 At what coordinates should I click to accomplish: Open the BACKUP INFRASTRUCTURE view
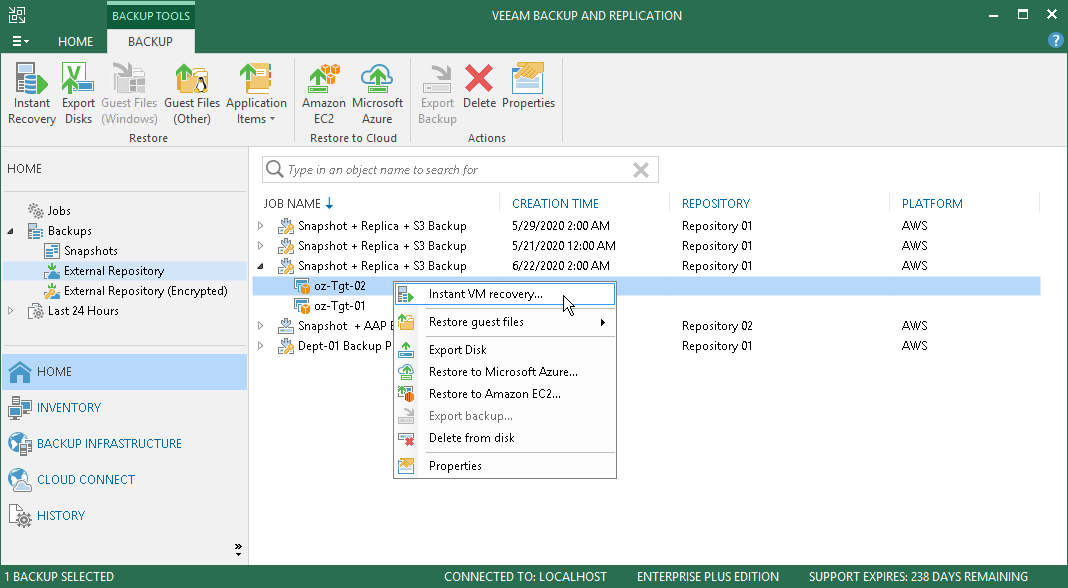(124, 444)
